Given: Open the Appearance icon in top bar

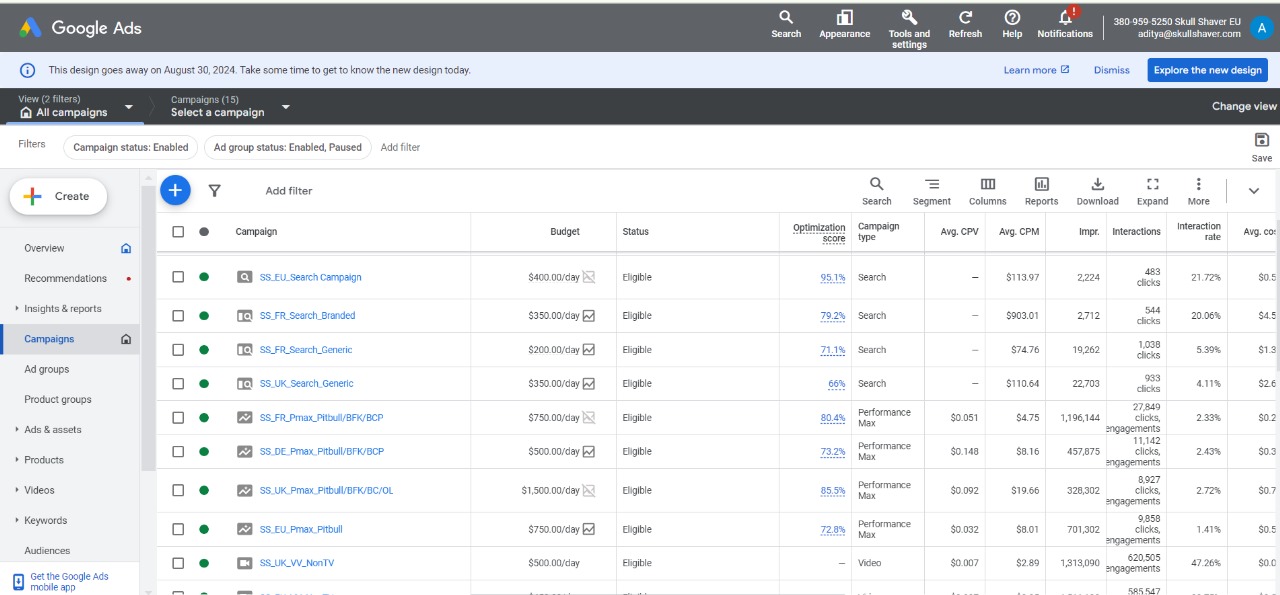Looking at the screenshot, I should [x=845, y=18].
